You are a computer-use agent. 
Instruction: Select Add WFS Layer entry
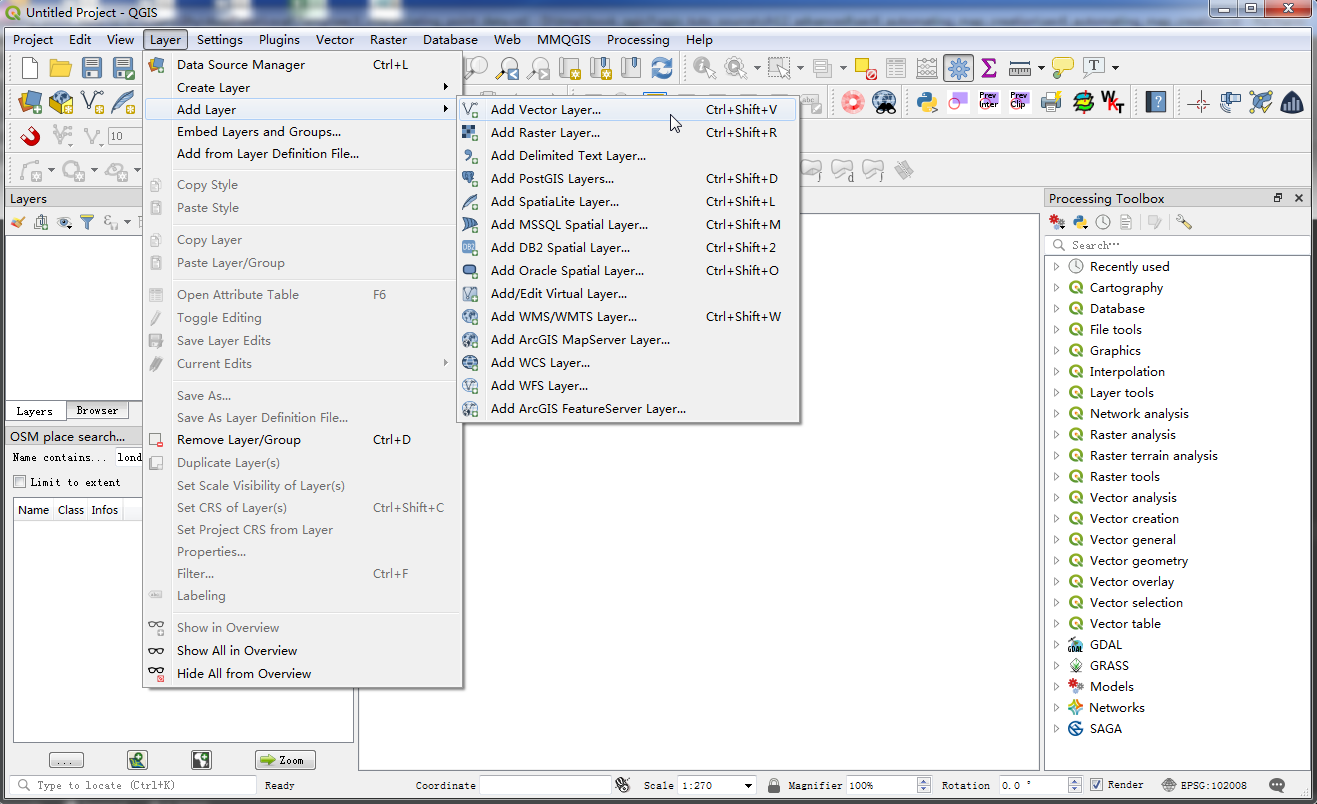click(x=628, y=386)
